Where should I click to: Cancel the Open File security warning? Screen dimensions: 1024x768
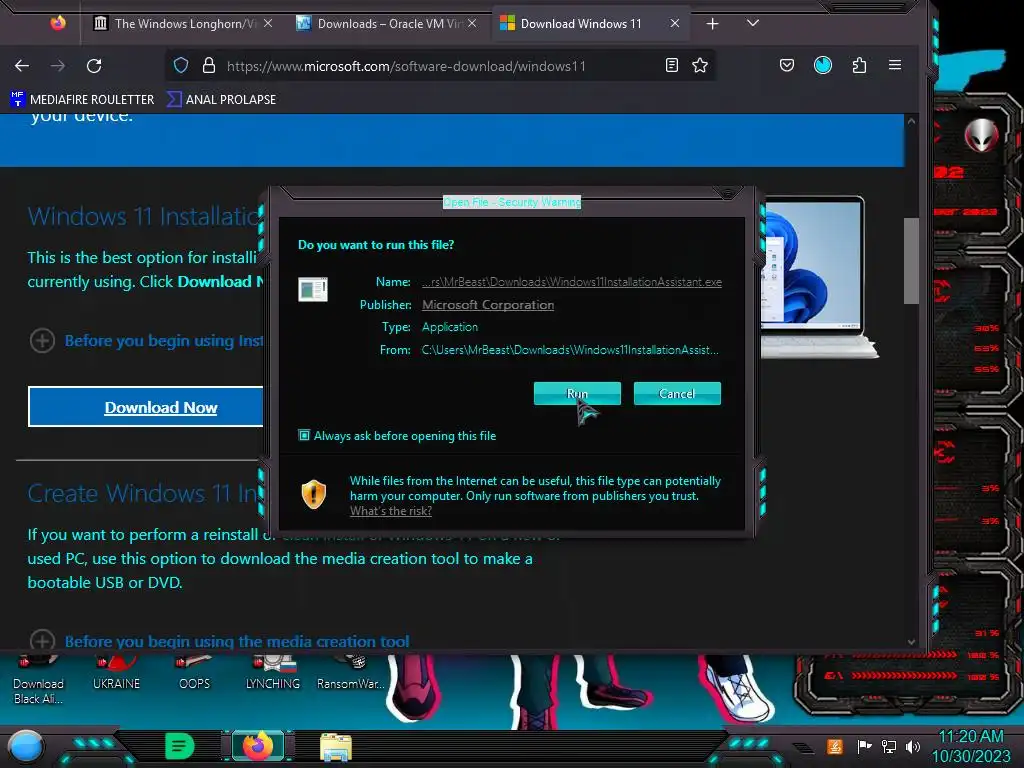(677, 394)
